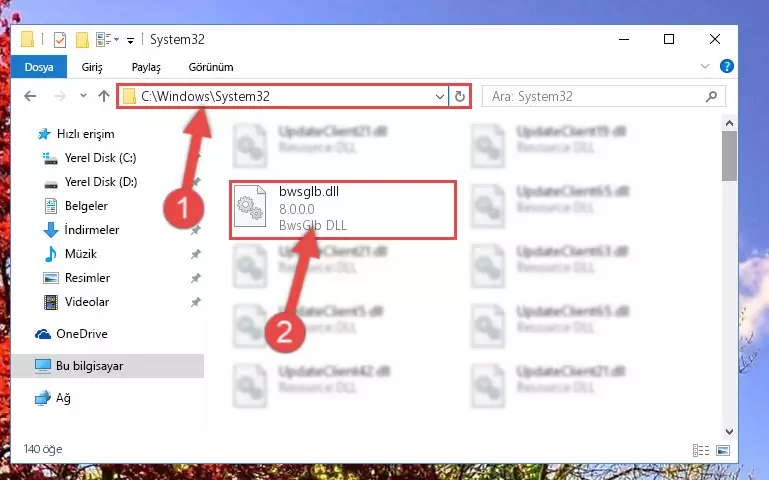Switch to details view in status bar

click(701, 450)
